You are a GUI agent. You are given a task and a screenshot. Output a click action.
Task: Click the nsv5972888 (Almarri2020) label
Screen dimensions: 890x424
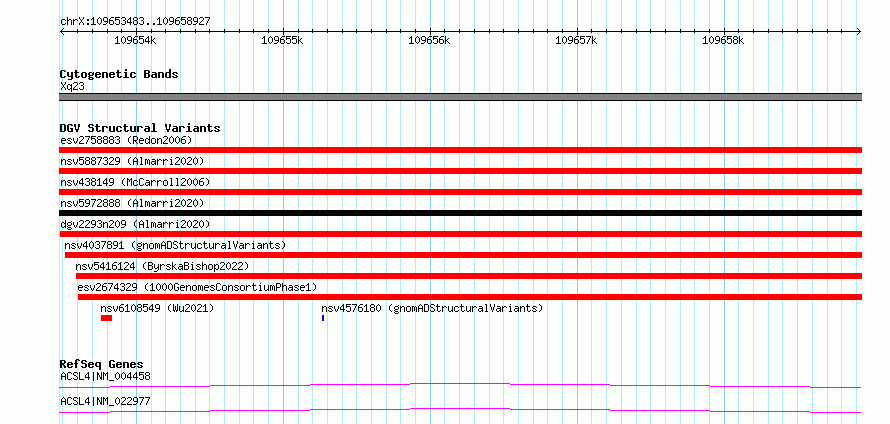pos(132,203)
